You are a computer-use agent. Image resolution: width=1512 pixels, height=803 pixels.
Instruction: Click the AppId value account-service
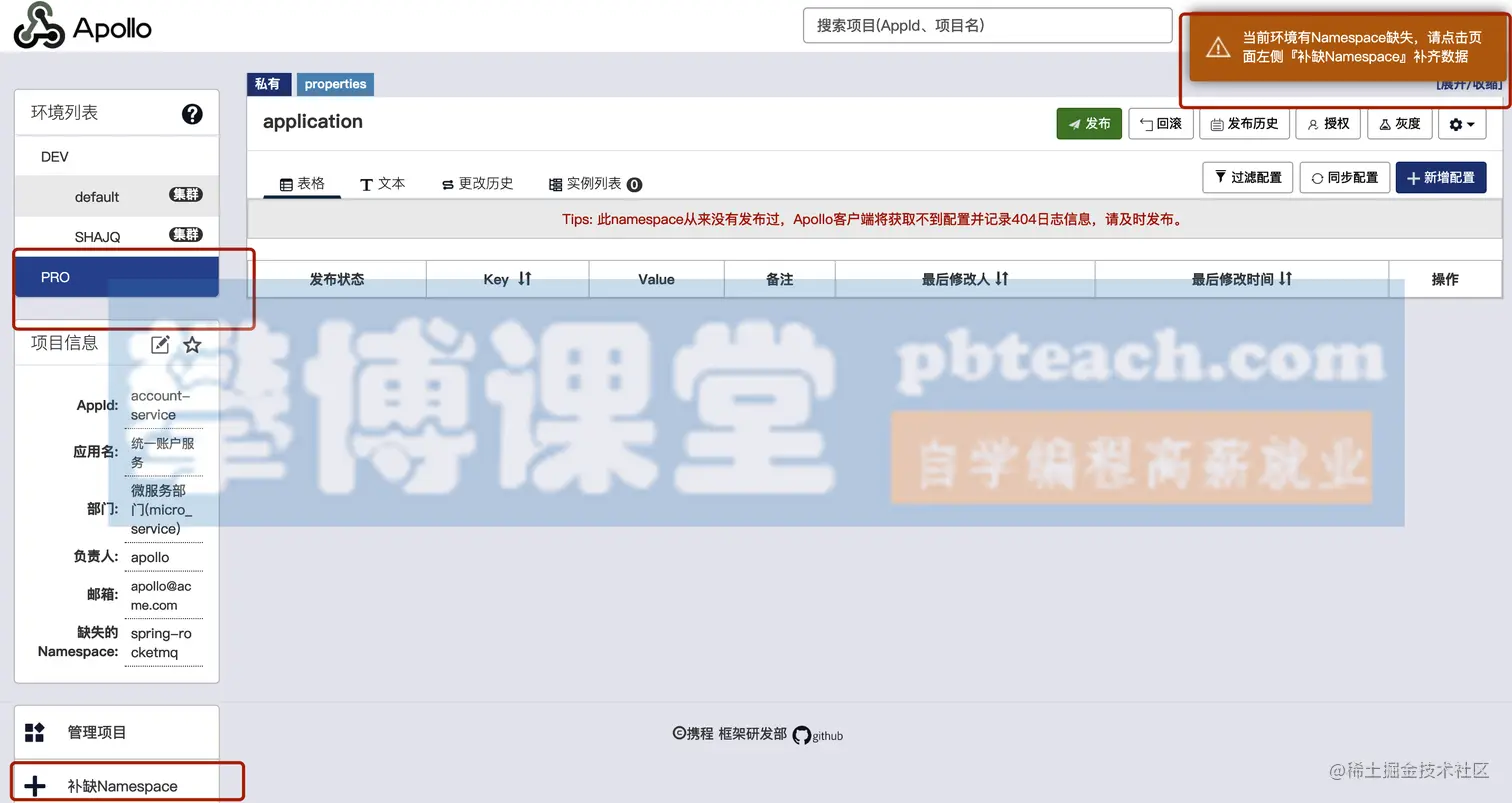point(160,405)
